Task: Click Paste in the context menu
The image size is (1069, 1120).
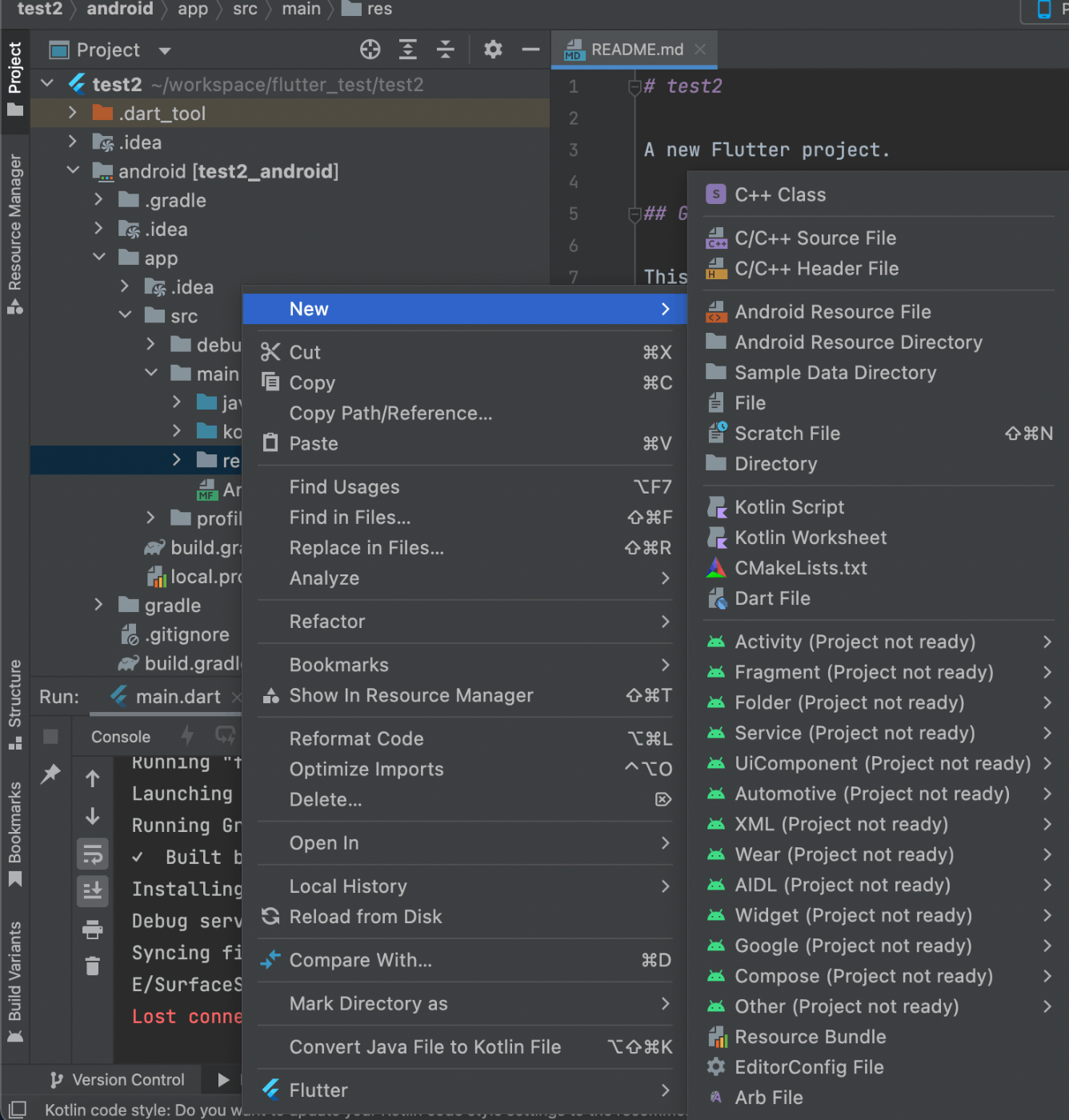Action: point(465,443)
